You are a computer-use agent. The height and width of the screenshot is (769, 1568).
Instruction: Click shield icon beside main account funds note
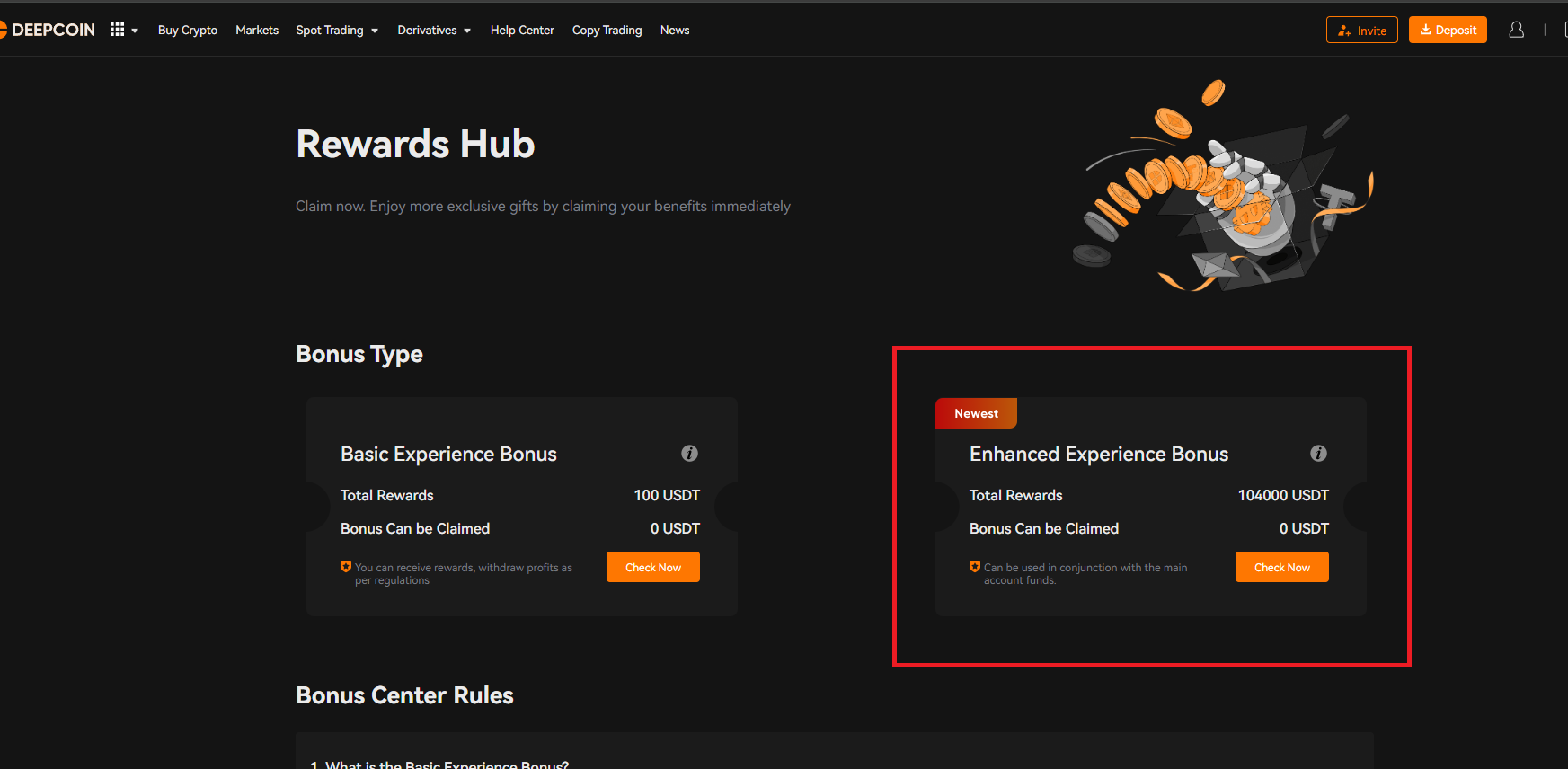(975, 567)
